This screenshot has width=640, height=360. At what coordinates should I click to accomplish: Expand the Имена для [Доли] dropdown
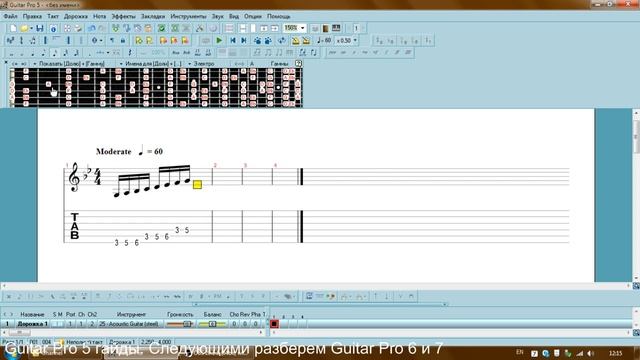(121, 64)
